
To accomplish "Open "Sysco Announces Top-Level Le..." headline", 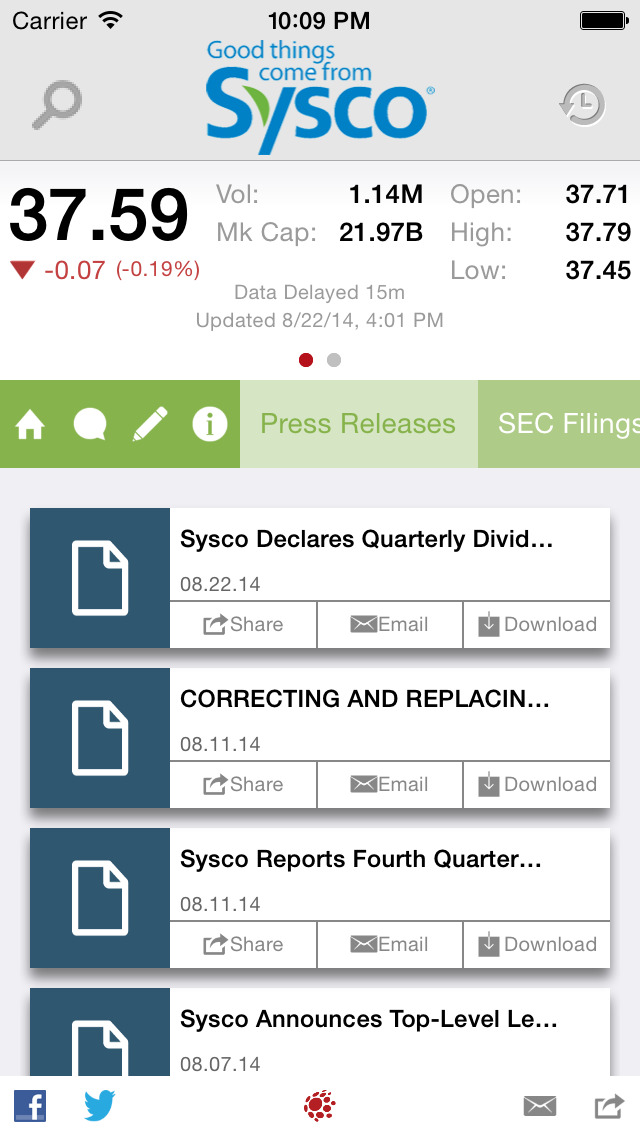I will coord(369,1019).
